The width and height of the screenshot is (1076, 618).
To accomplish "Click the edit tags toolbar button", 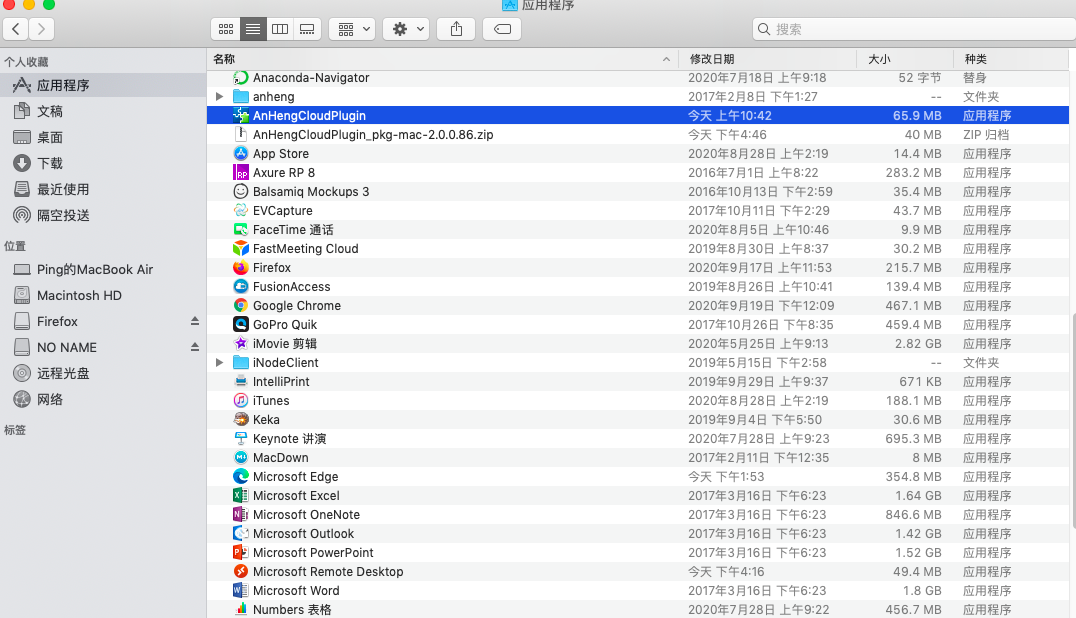I will (x=502, y=29).
